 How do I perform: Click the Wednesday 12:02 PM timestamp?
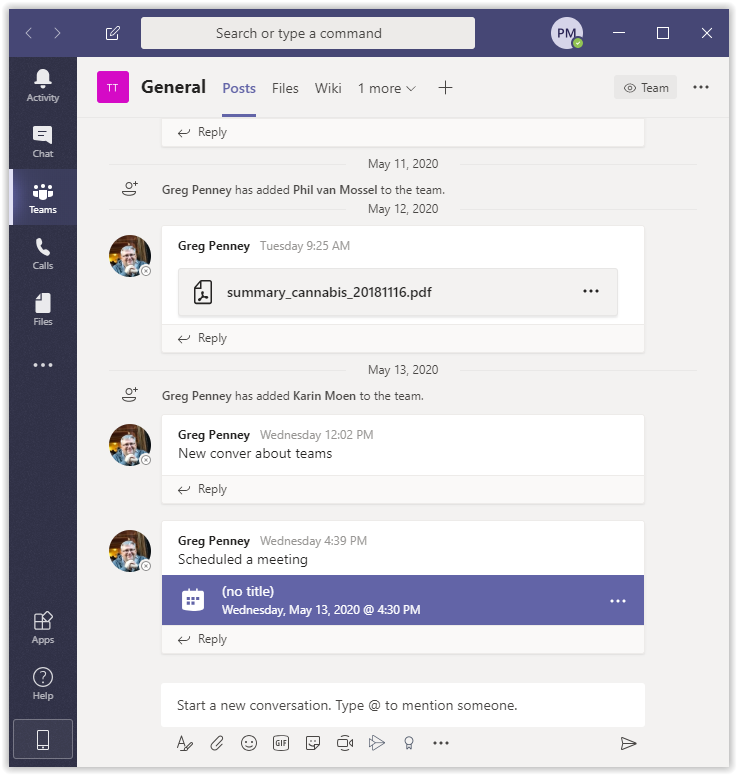(x=316, y=435)
